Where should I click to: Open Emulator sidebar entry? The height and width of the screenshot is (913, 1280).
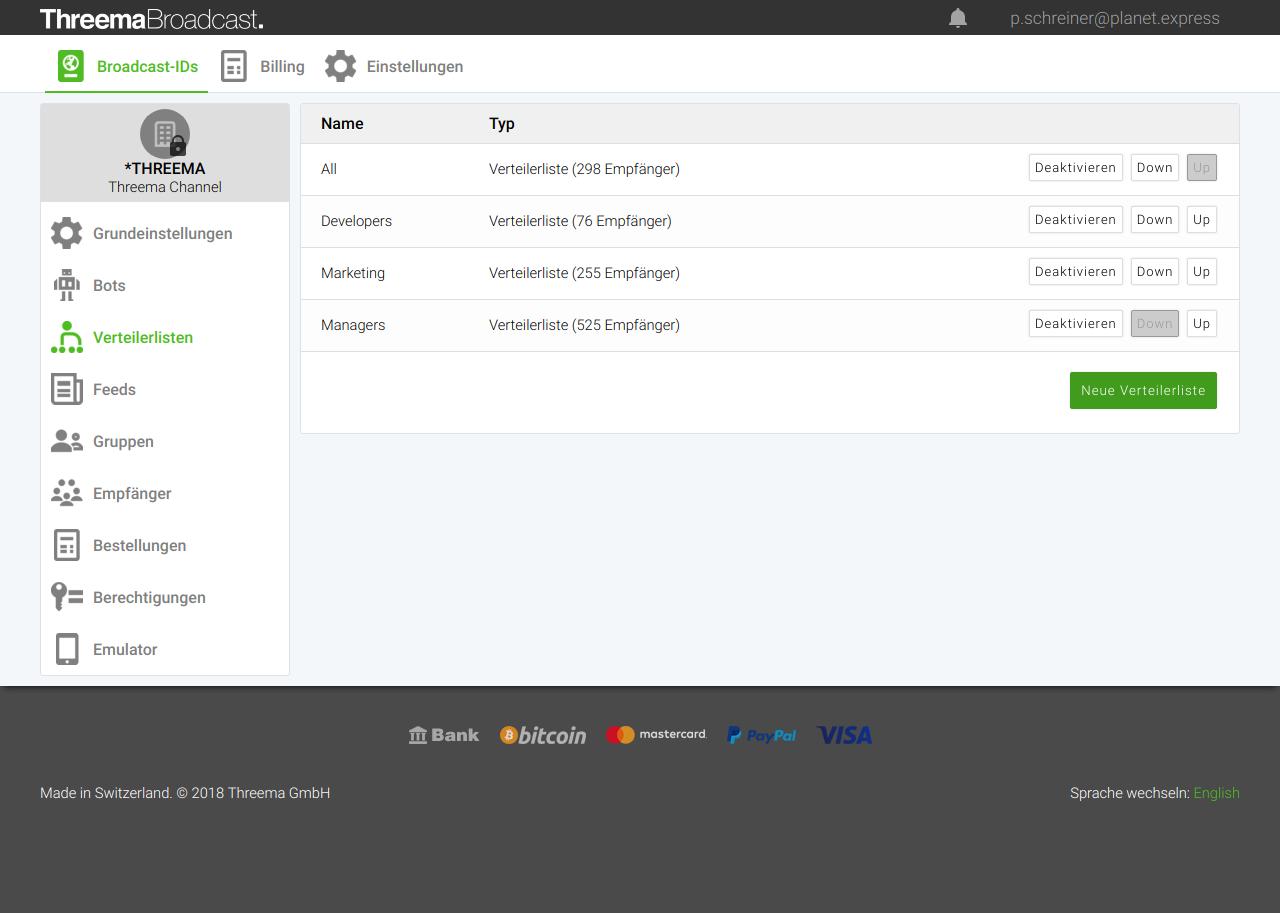tap(165, 649)
